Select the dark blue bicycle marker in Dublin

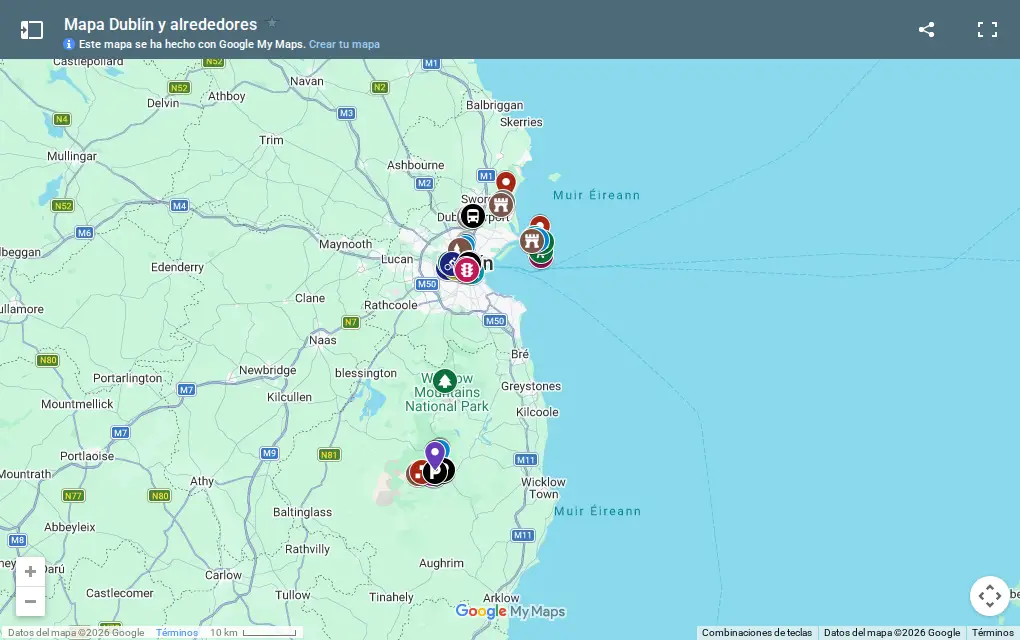449,264
